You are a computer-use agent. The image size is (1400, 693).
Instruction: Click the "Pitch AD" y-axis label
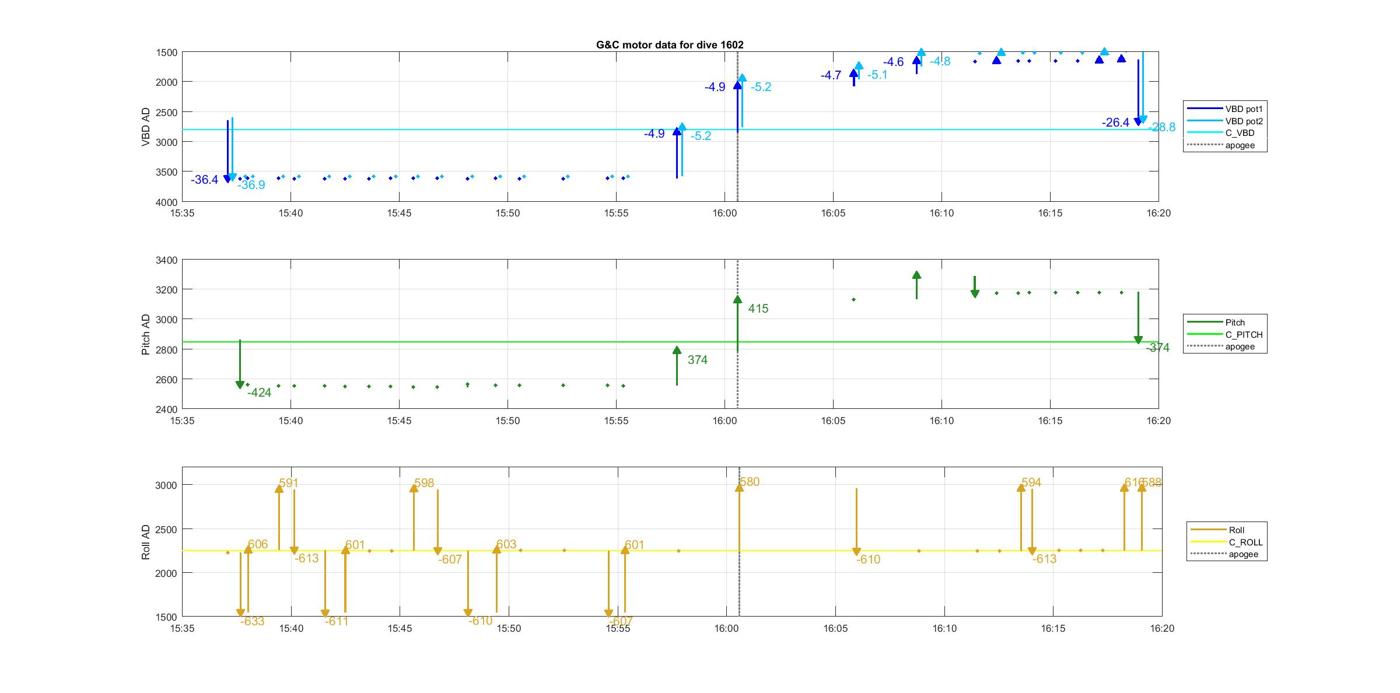click(146, 335)
